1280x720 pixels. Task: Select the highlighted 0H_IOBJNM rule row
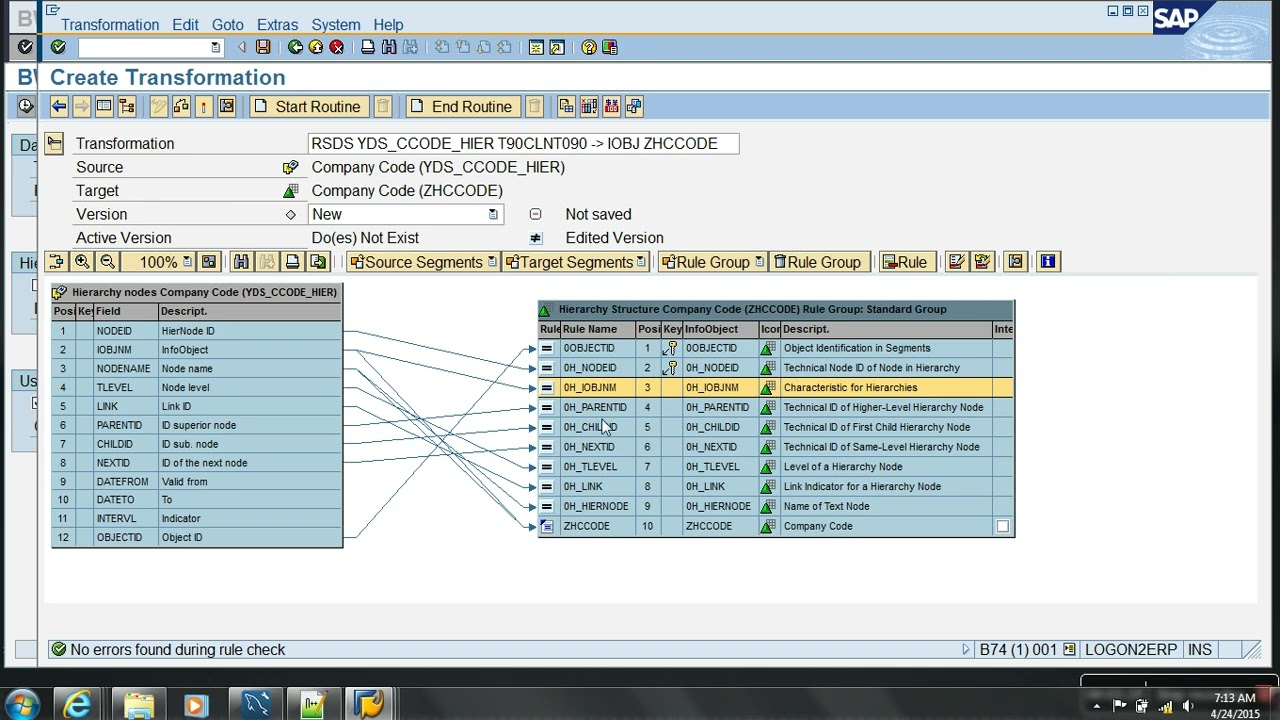pos(776,387)
